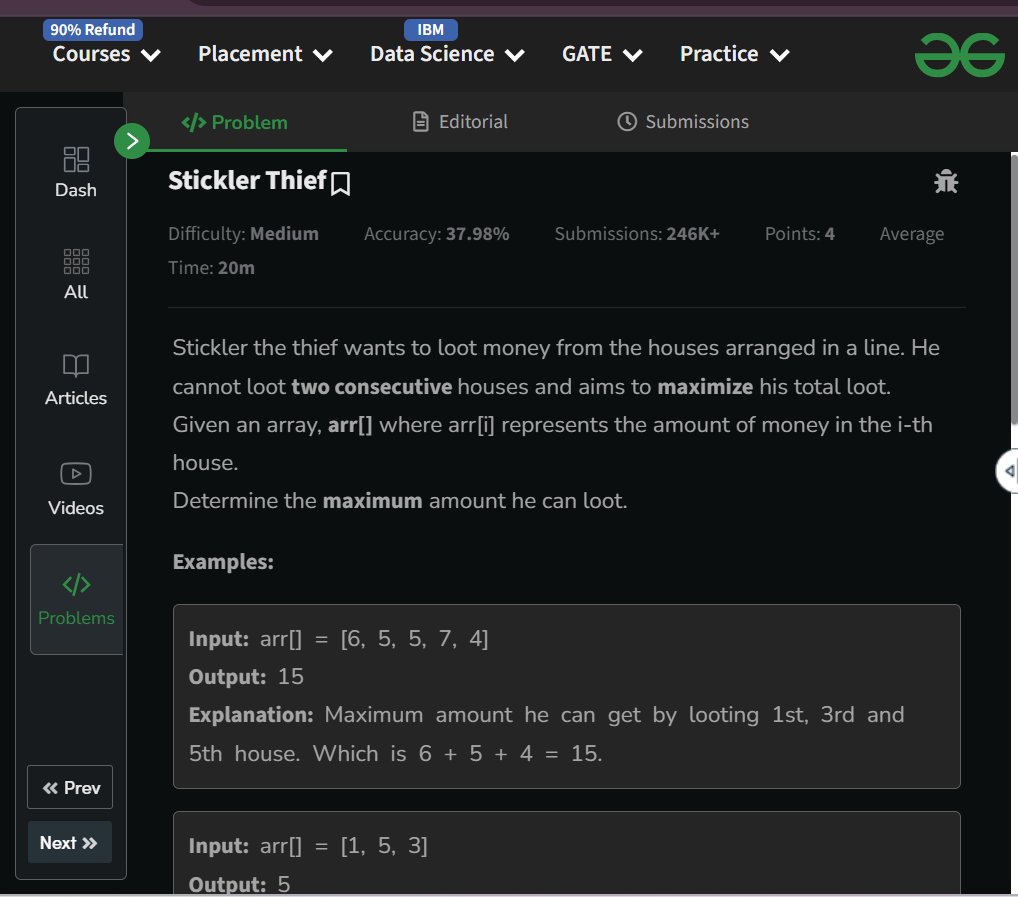Click the 90% Refund badge
The image size is (1018, 897).
point(93,30)
